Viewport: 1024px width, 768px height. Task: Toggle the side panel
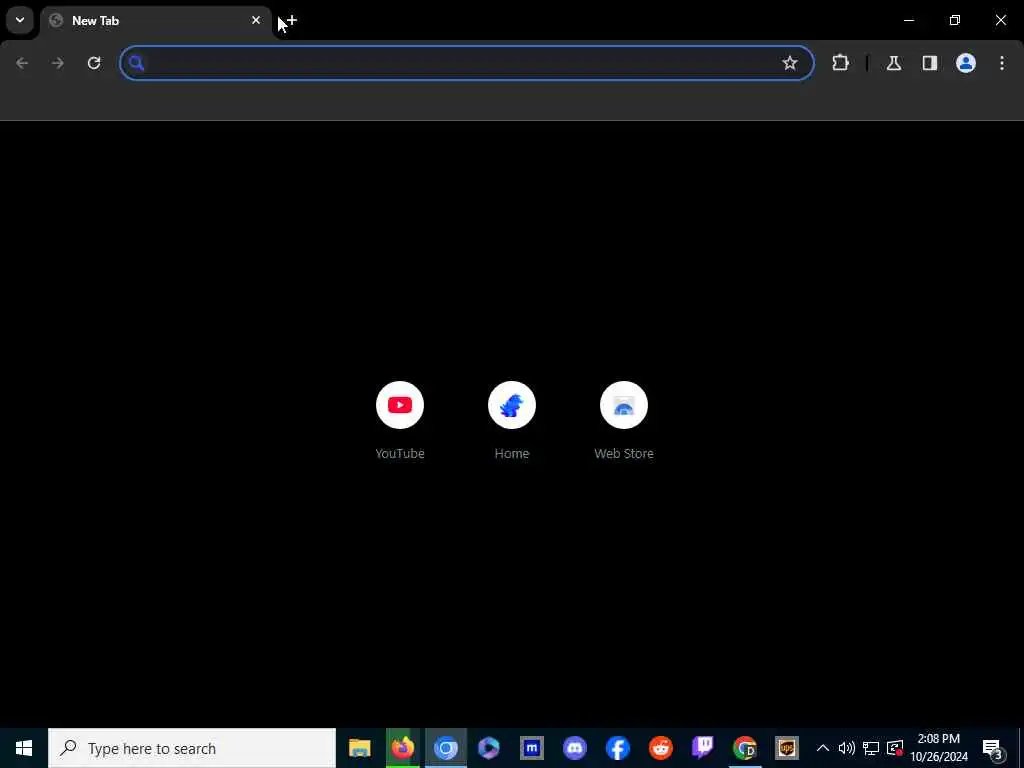[929, 63]
